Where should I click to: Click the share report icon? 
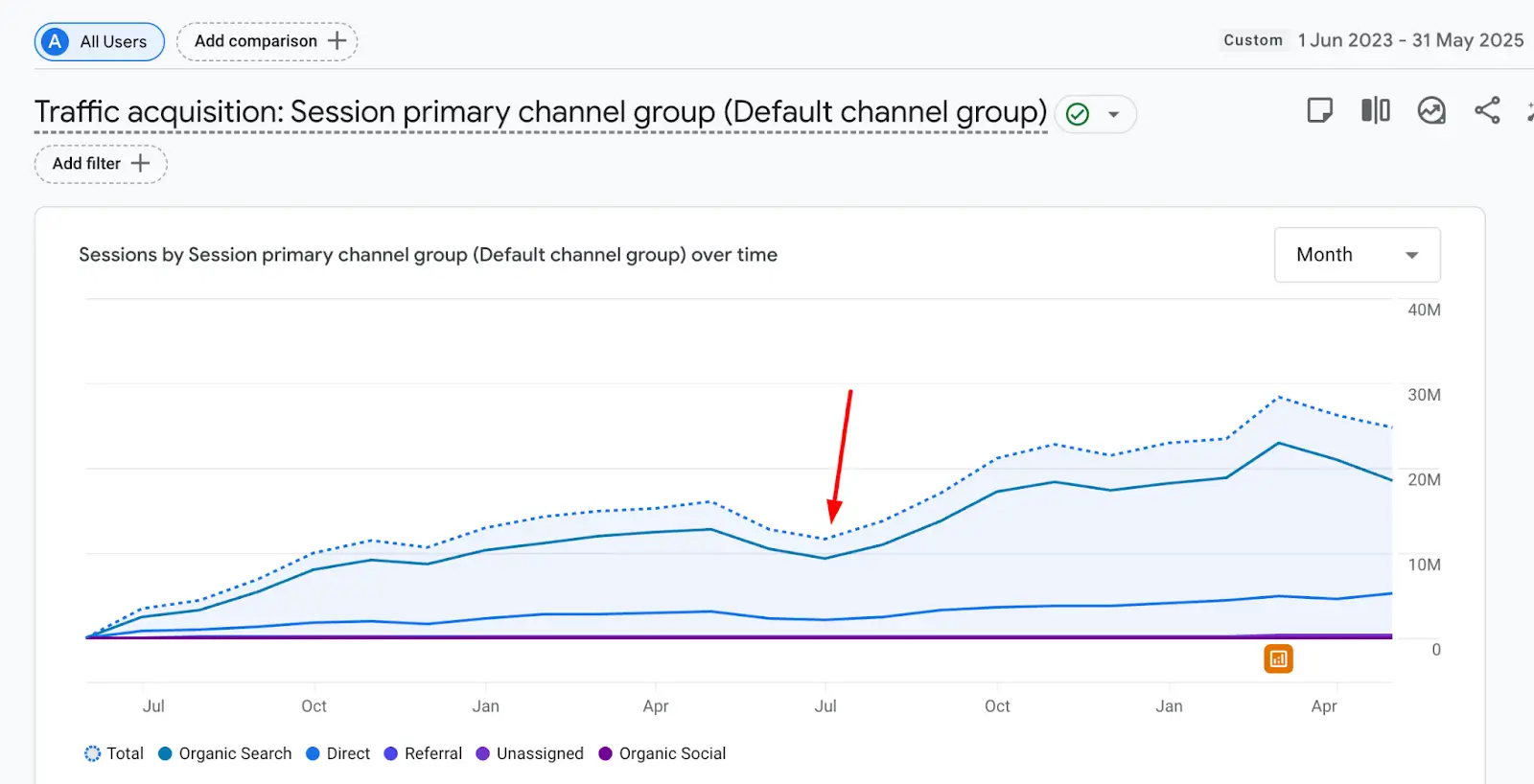pos(1487,111)
